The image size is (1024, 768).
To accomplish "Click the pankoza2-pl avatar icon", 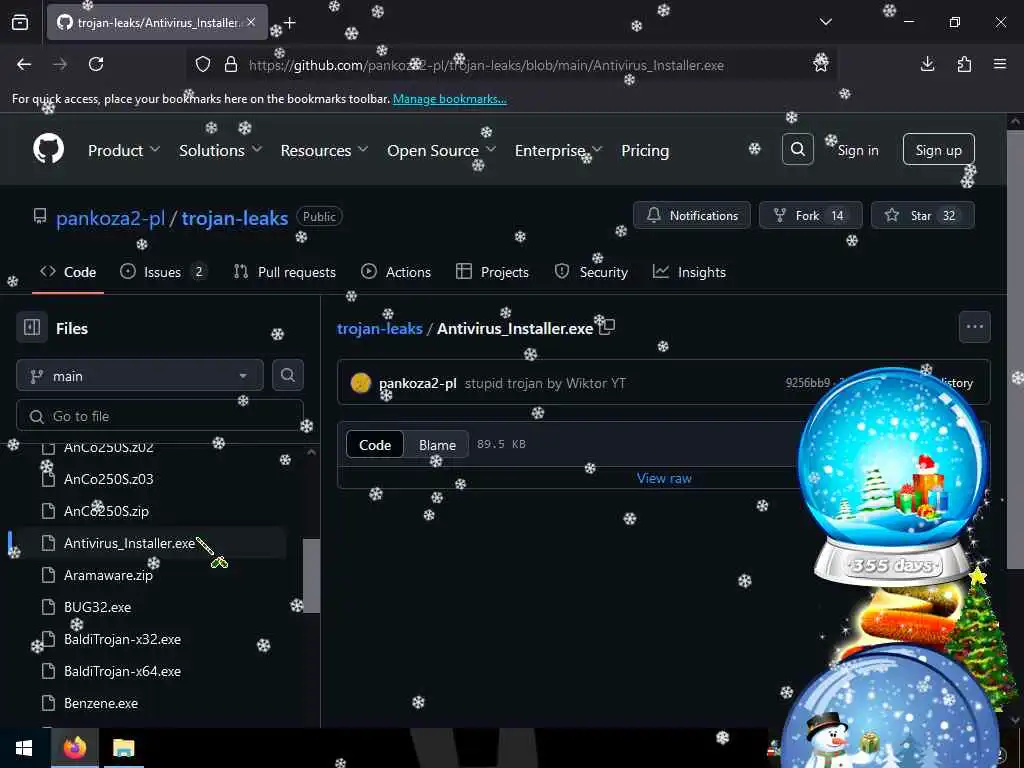I will [360, 383].
